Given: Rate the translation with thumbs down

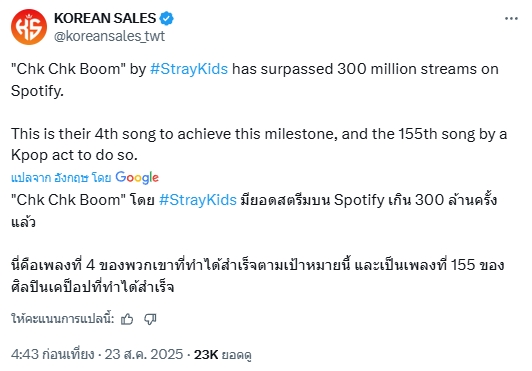Looking at the screenshot, I should pyautogui.click(x=150, y=319).
